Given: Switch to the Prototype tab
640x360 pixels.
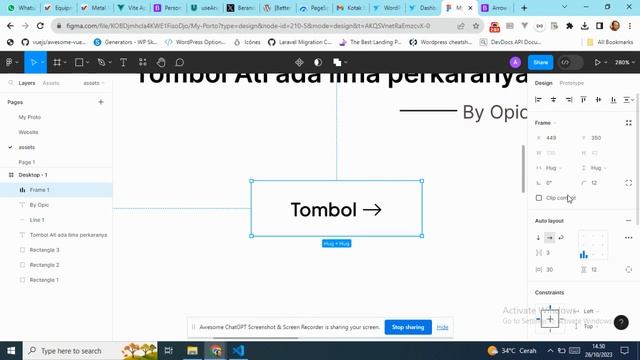Looking at the screenshot, I should click(x=571, y=83).
